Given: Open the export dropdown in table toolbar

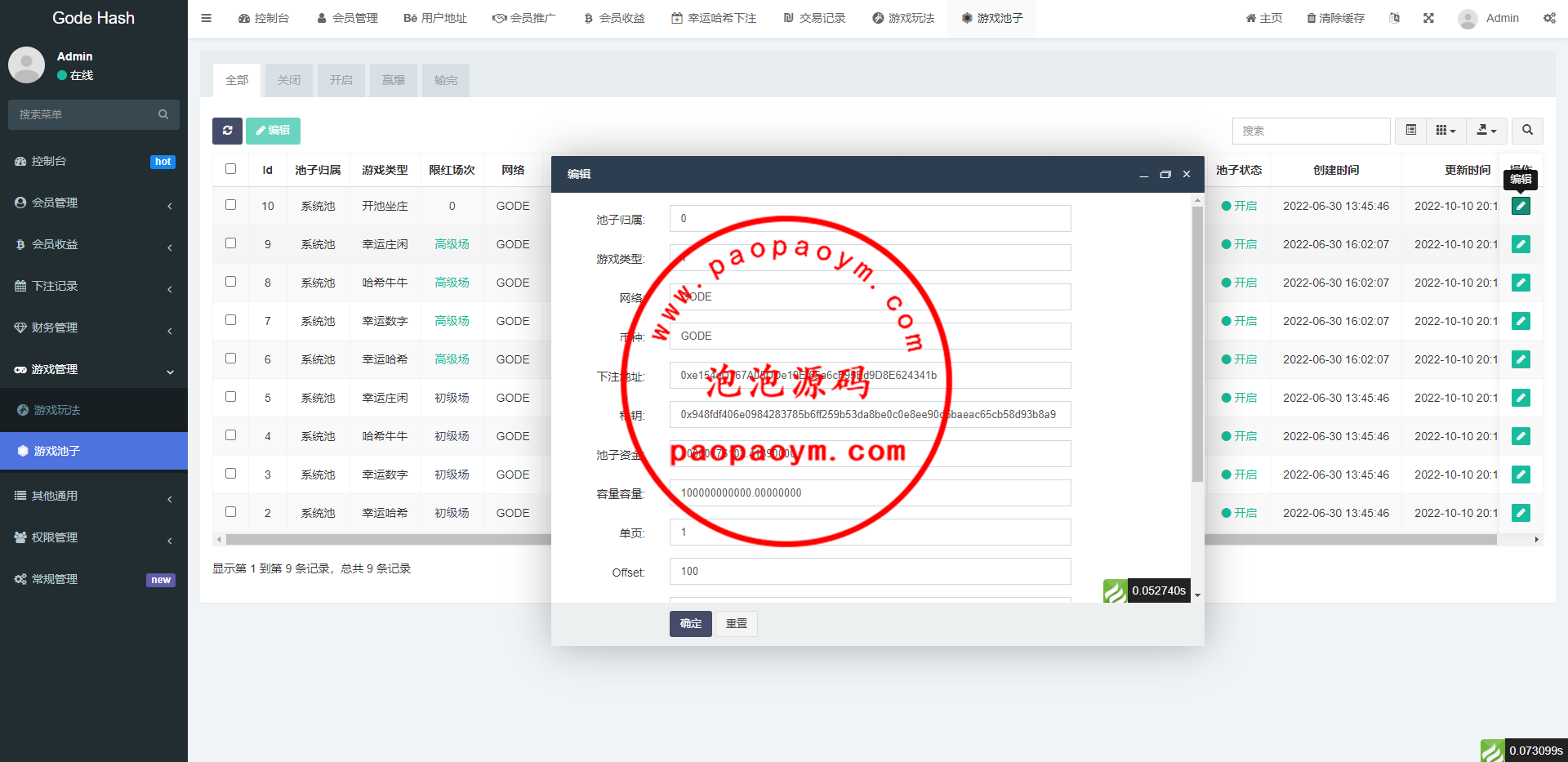Looking at the screenshot, I should pos(1486,131).
